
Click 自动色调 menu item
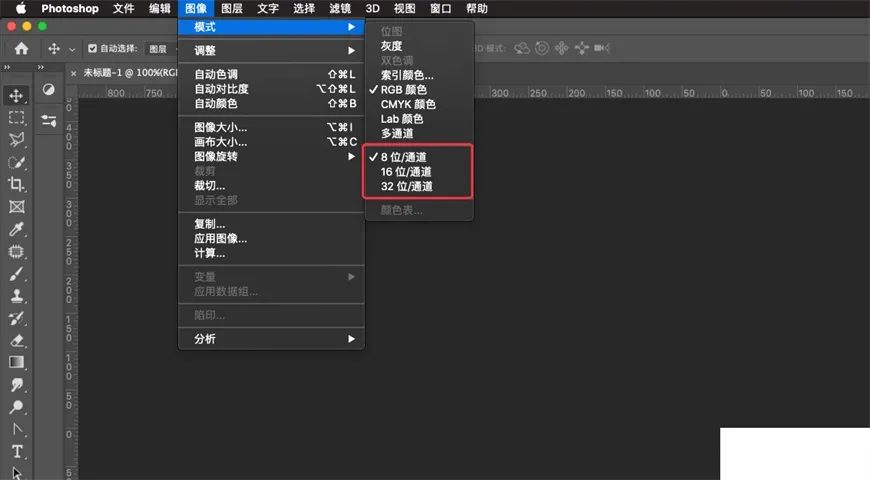(x=271, y=74)
